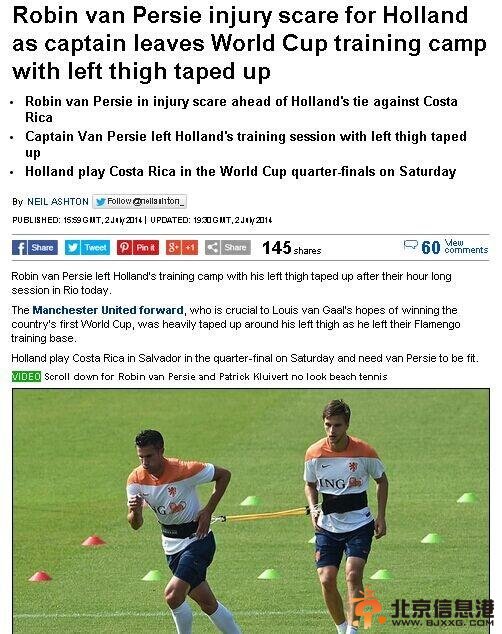Click the +1 Google button
502x634 pixels.
(x=190, y=247)
